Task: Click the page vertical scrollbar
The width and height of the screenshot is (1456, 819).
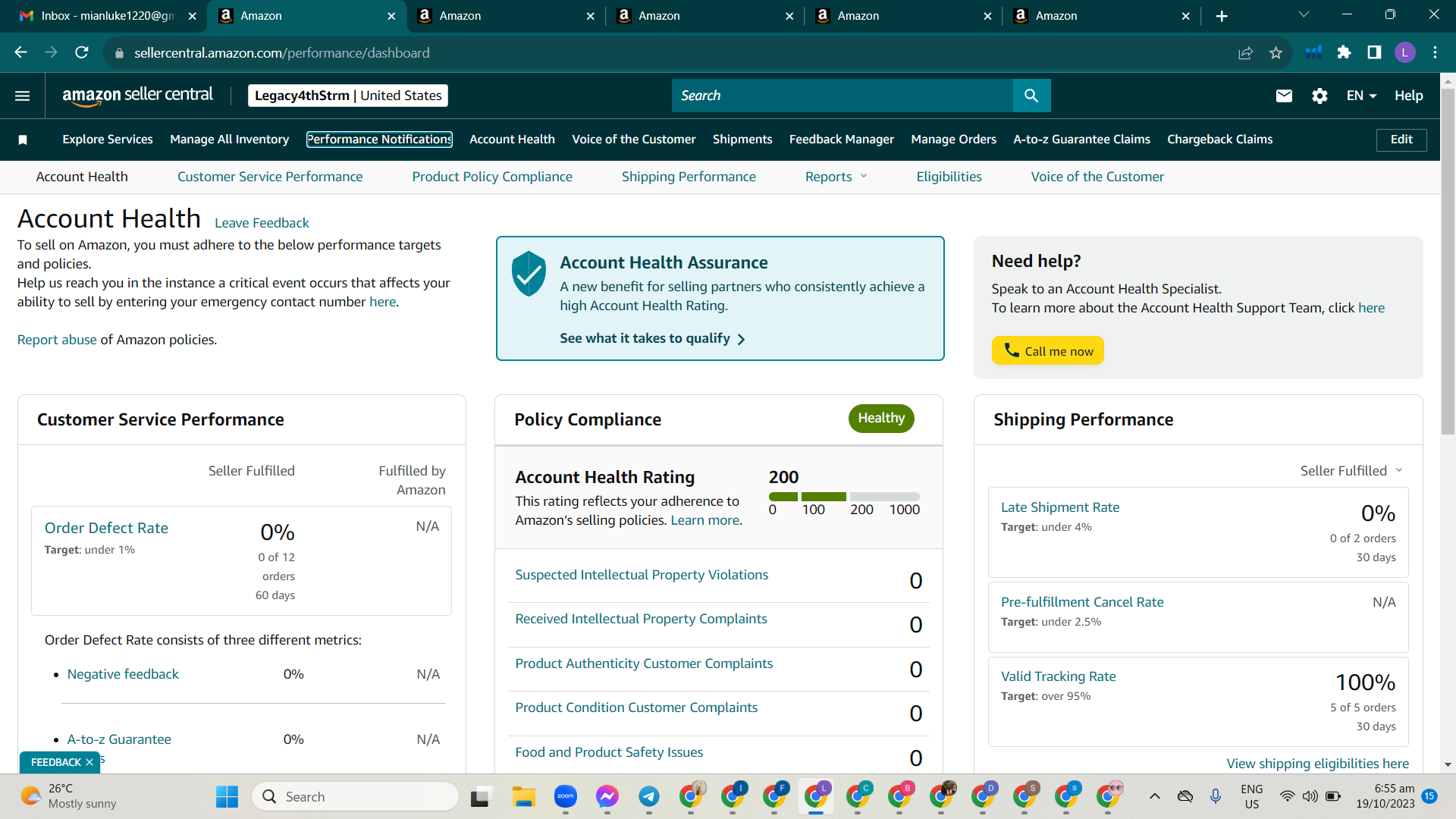Action: [x=1448, y=261]
